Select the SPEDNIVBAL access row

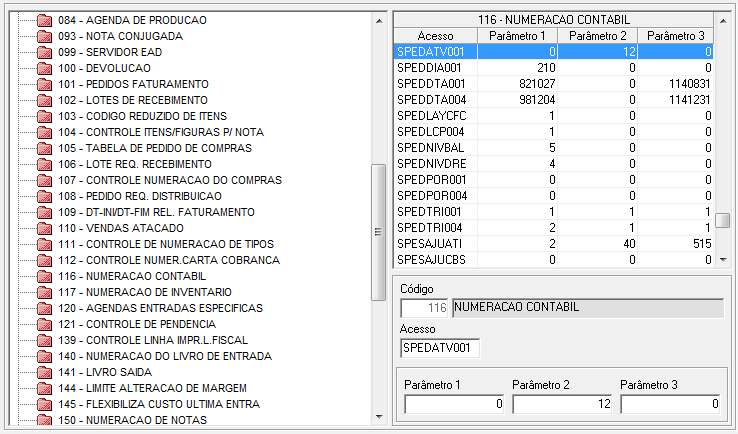click(553, 148)
